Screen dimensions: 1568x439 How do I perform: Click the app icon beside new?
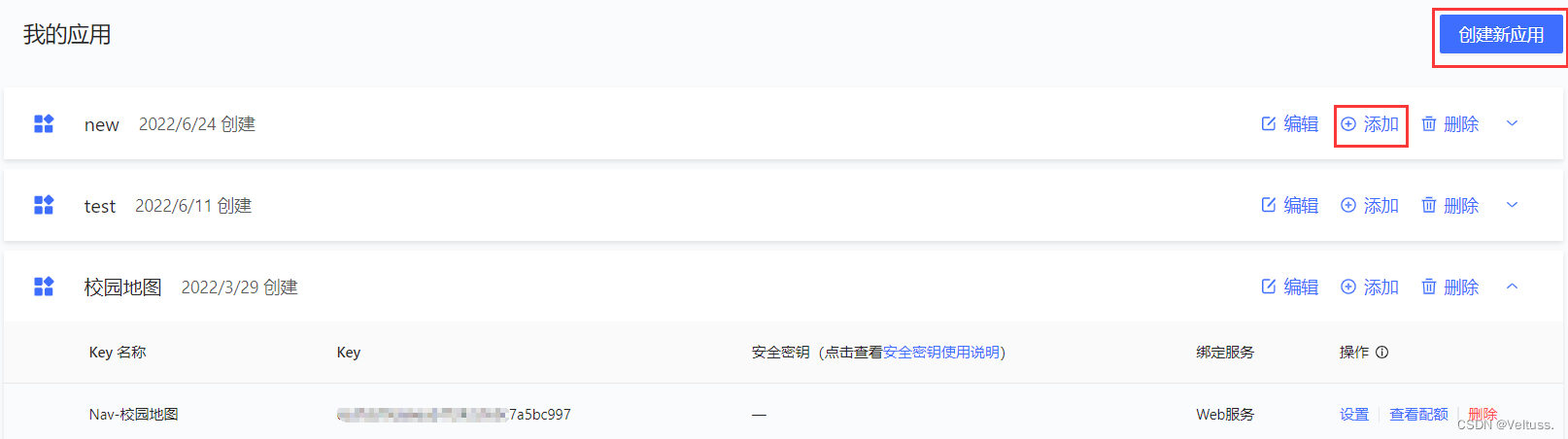tap(44, 123)
